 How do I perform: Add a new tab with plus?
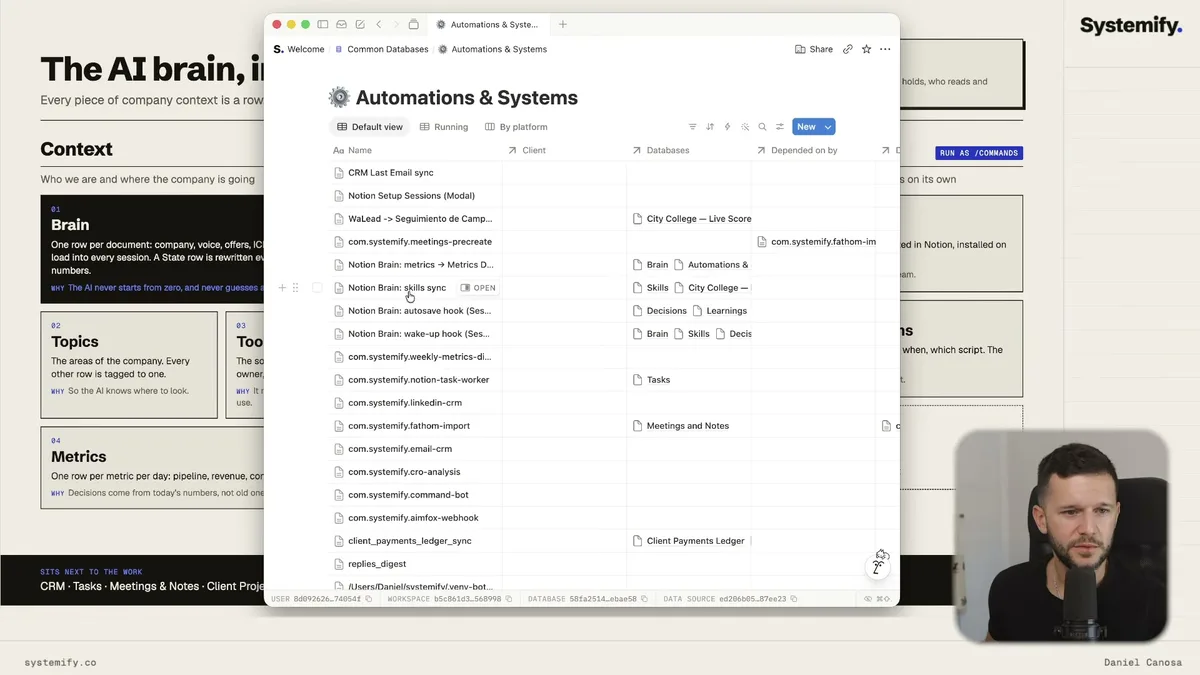point(563,24)
